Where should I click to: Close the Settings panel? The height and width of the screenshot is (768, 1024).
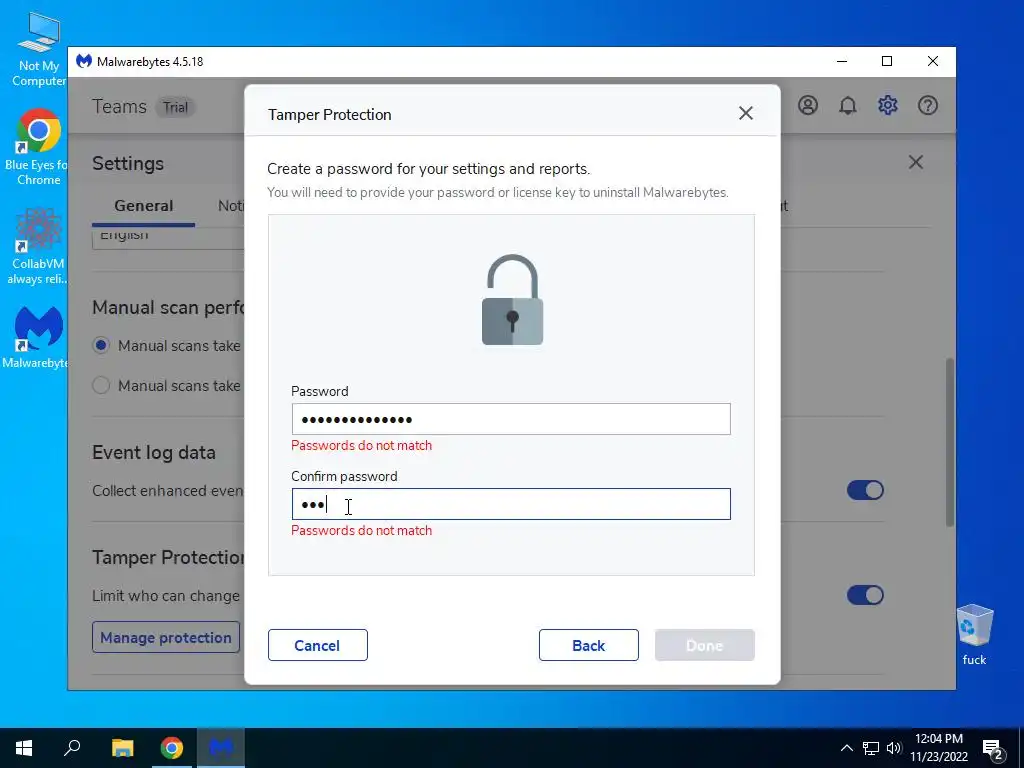pos(916,162)
